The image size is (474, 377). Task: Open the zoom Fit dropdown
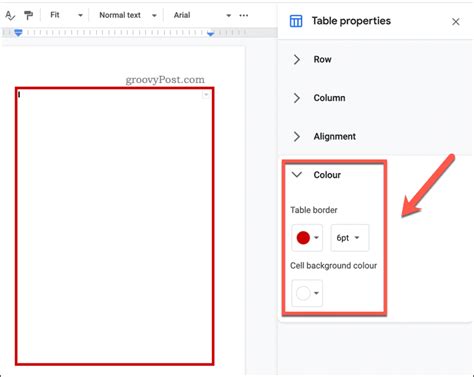point(66,15)
